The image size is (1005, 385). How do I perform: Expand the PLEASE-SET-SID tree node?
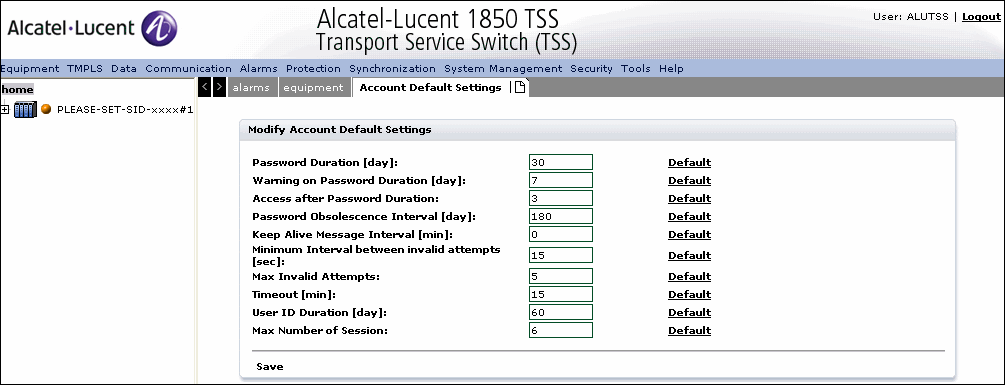coord(5,110)
